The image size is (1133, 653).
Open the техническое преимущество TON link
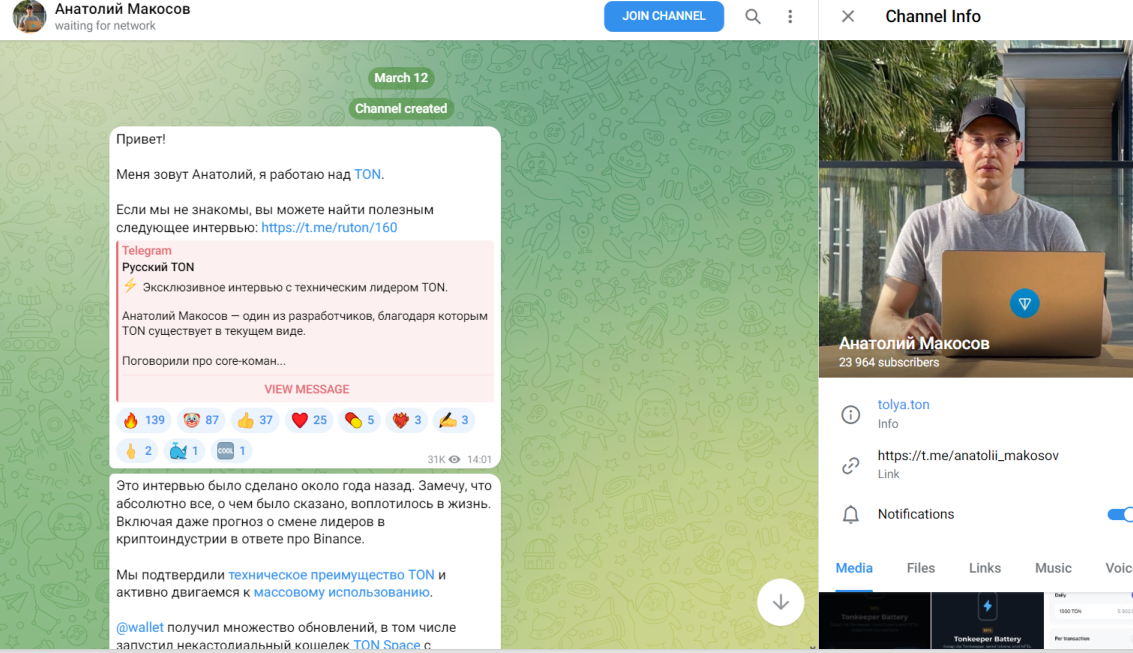point(331,575)
